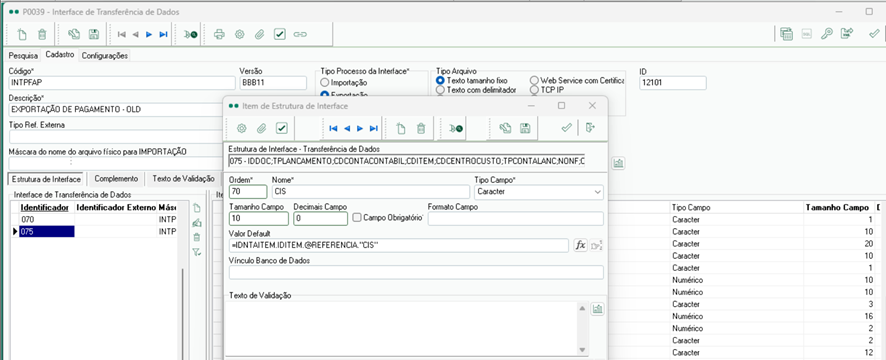Click the new record icon in main toolbar

coord(23,34)
